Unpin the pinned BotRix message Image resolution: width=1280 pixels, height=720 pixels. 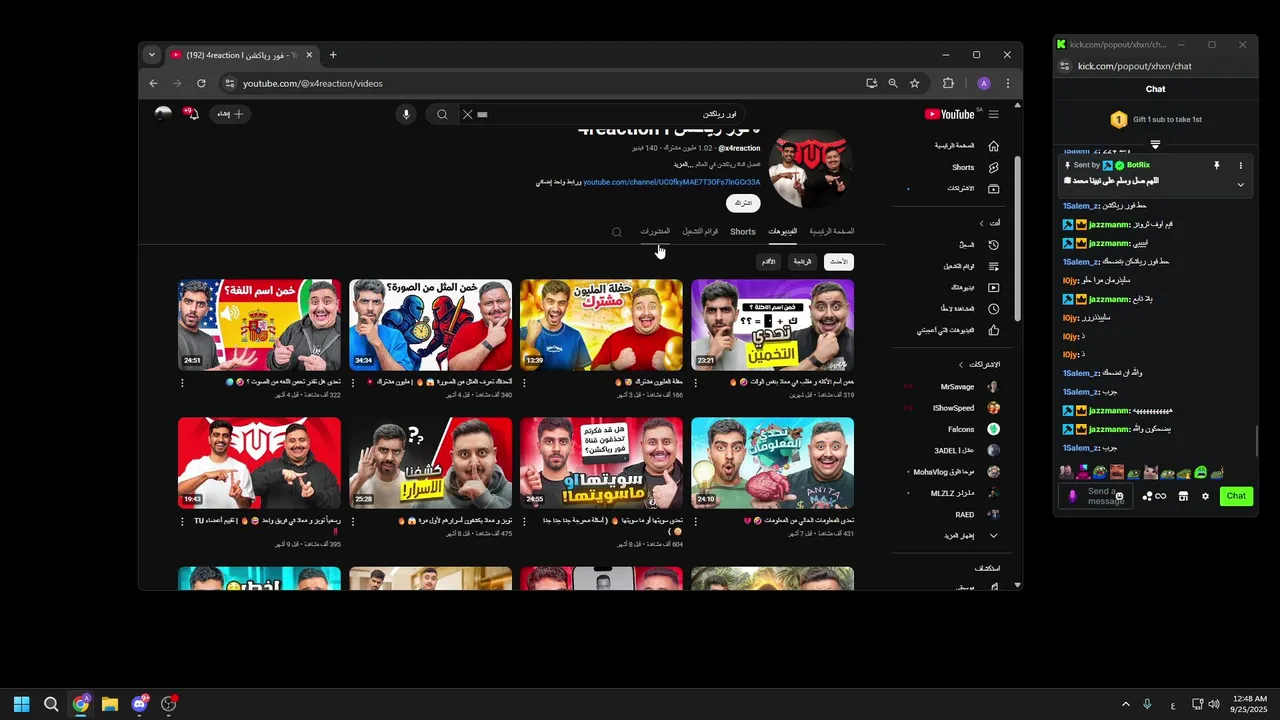click(1217, 165)
